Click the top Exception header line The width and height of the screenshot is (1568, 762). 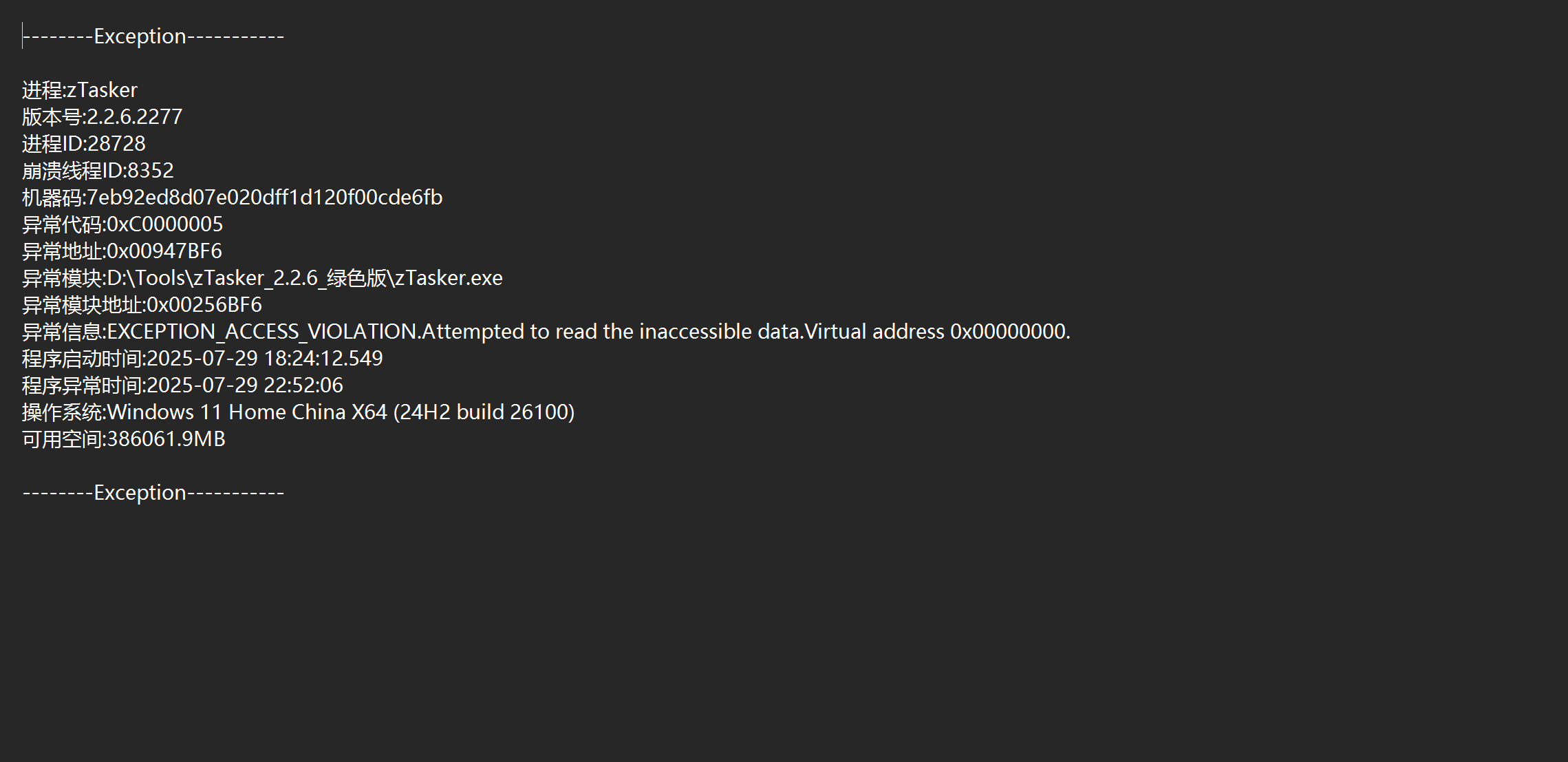click(153, 36)
